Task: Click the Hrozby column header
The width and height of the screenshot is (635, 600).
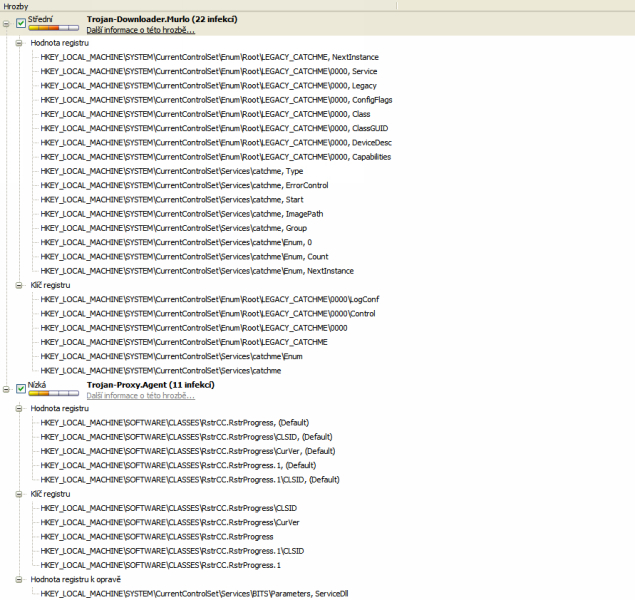Action: (198, 6)
